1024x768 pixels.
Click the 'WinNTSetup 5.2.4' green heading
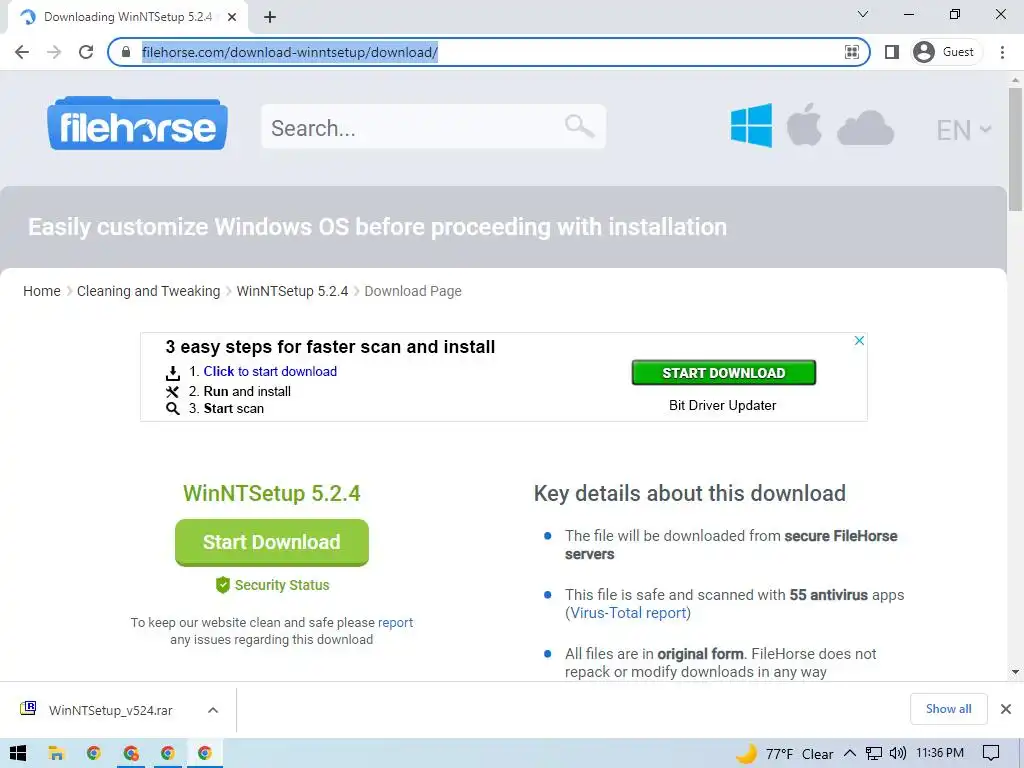click(x=272, y=494)
